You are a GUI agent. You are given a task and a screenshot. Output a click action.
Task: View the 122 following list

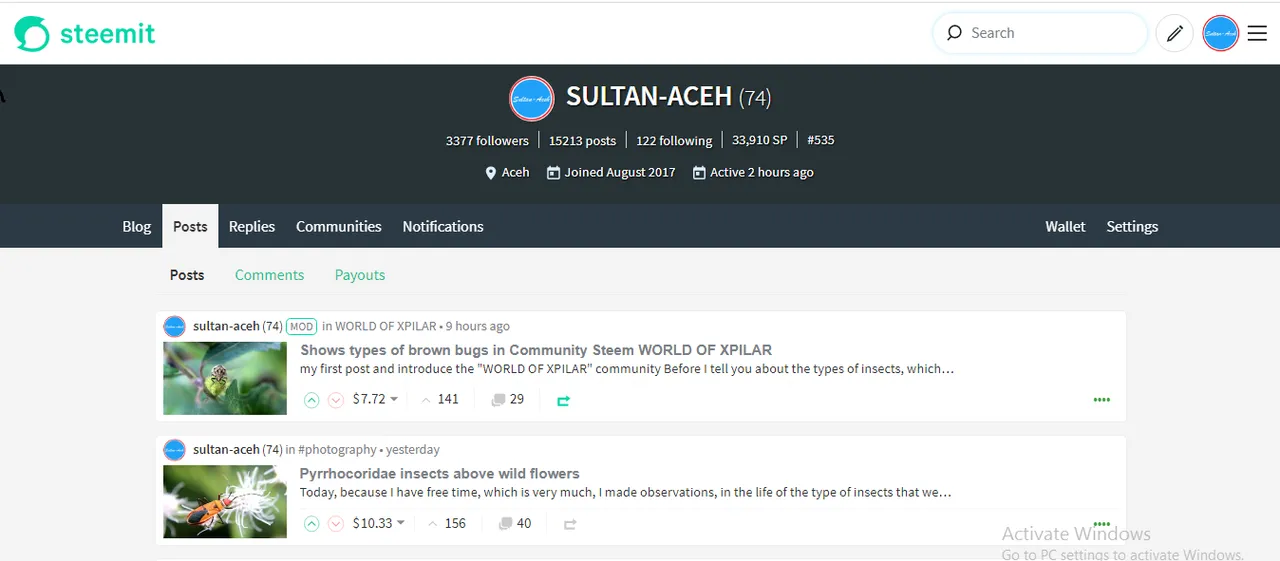pyautogui.click(x=674, y=141)
